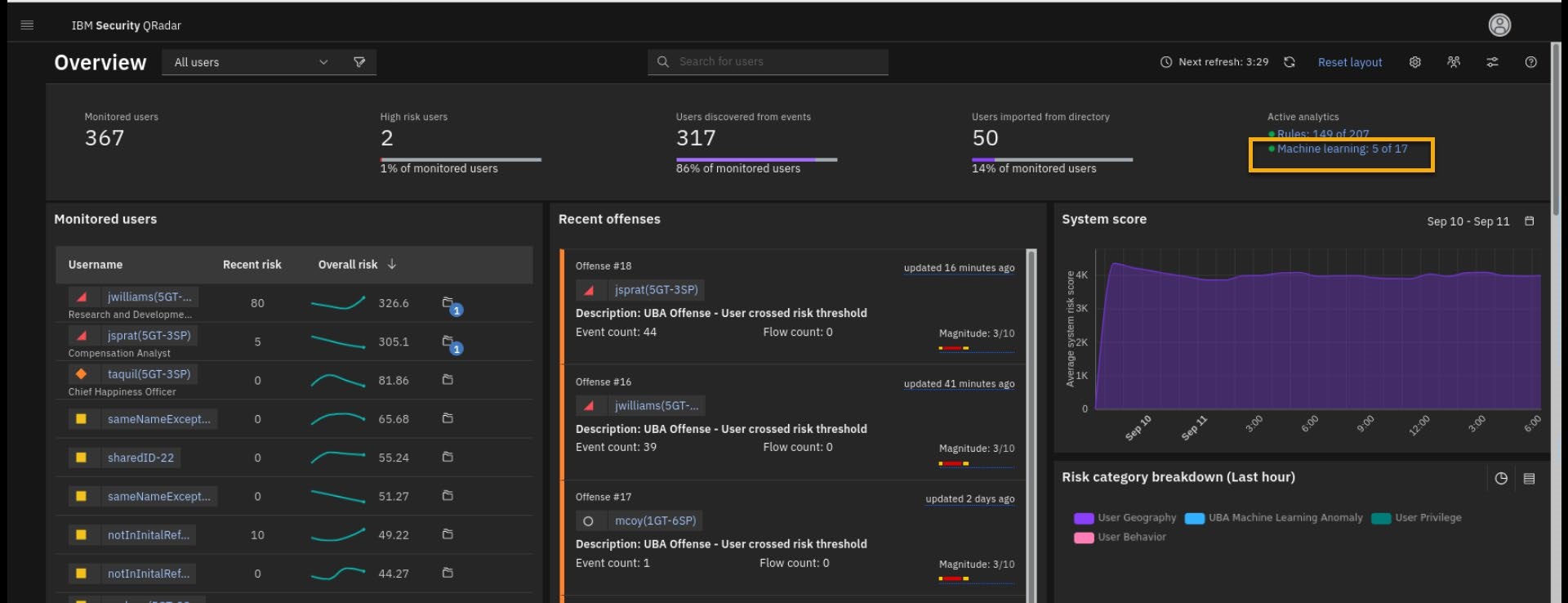Click the refresh now icon

1290,62
